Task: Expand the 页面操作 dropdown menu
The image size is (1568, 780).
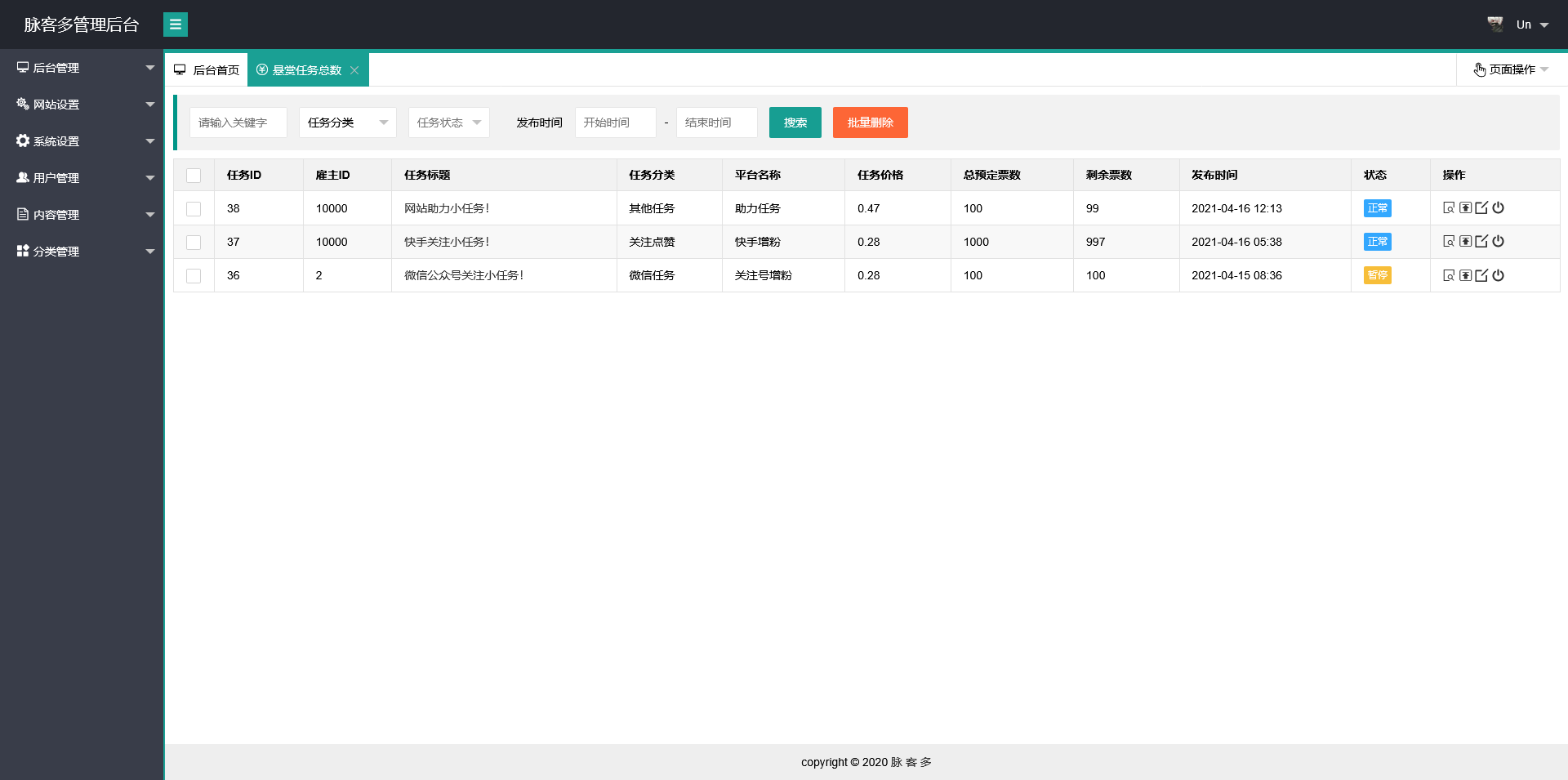Action: [x=1511, y=69]
